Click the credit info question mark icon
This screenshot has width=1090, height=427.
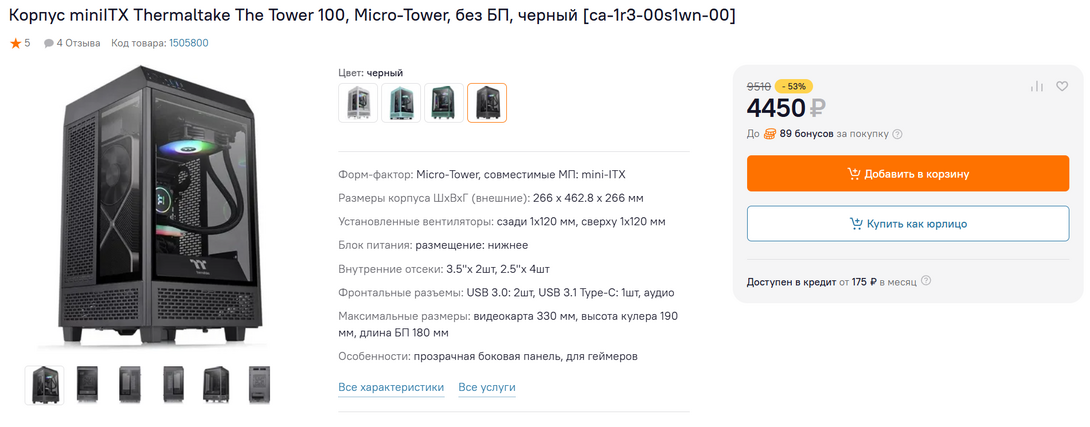pos(926,282)
